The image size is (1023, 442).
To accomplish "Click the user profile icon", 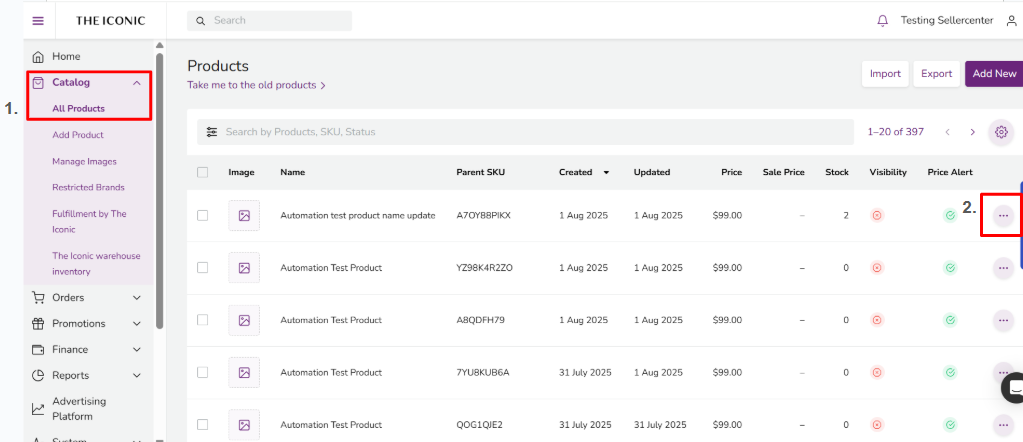I will (x=1011, y=20).
